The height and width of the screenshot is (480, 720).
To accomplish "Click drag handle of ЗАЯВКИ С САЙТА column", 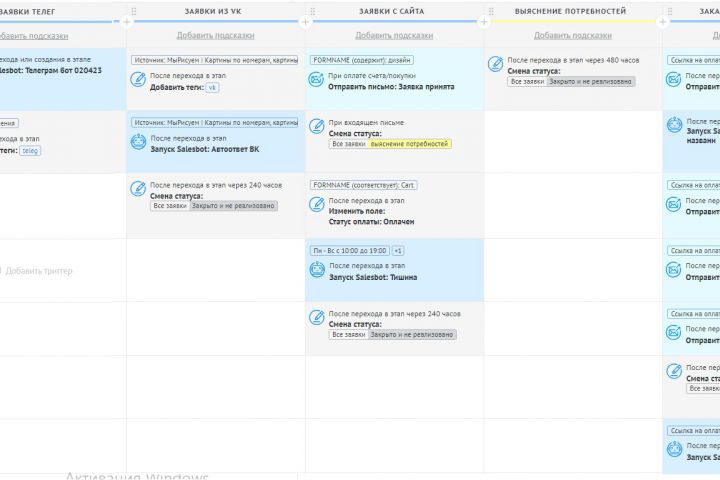I will coord(312,11).
